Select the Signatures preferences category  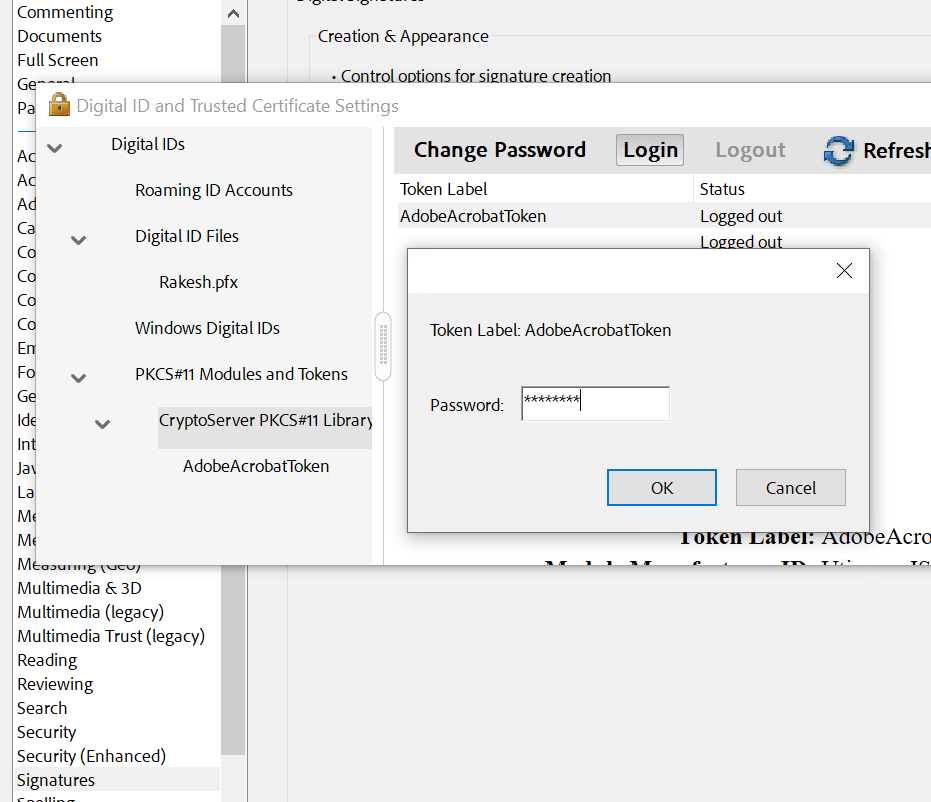tap(116, 779)
